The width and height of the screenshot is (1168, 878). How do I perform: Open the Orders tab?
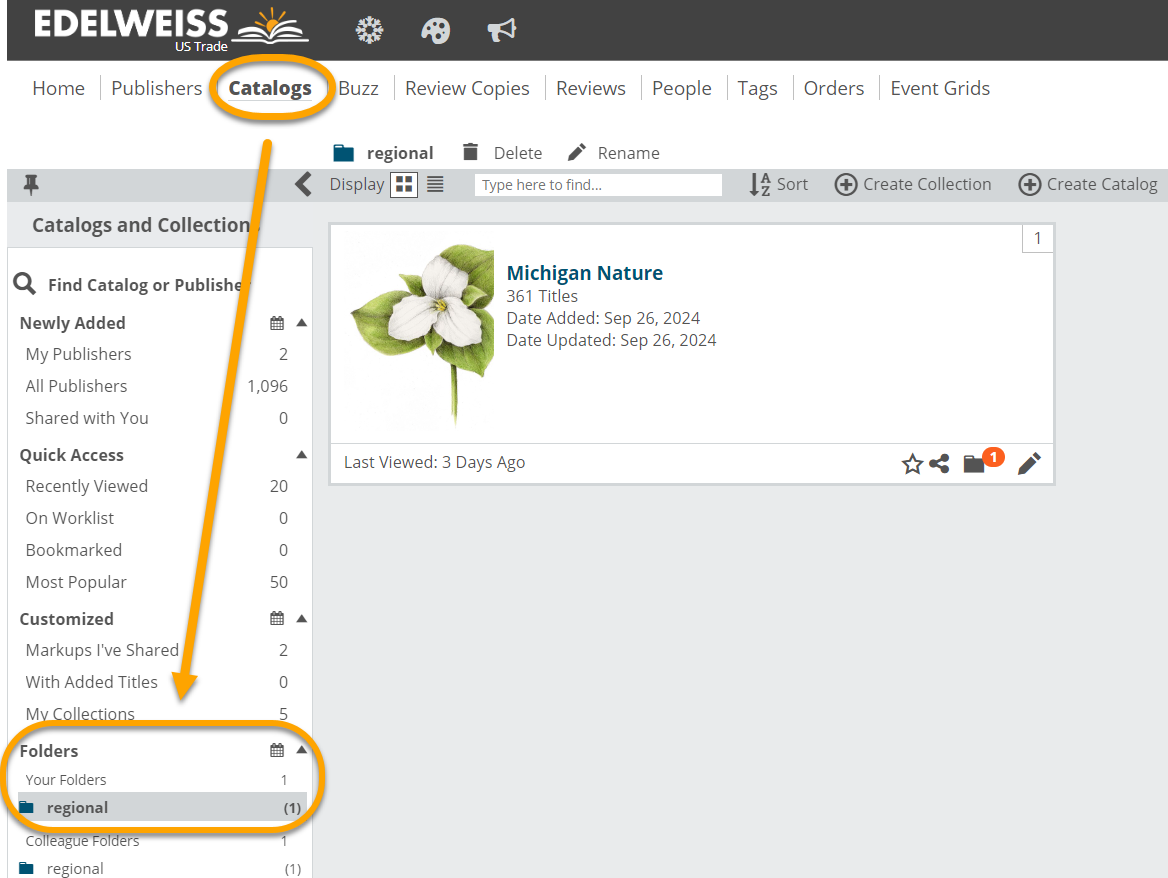coord(834,88)
